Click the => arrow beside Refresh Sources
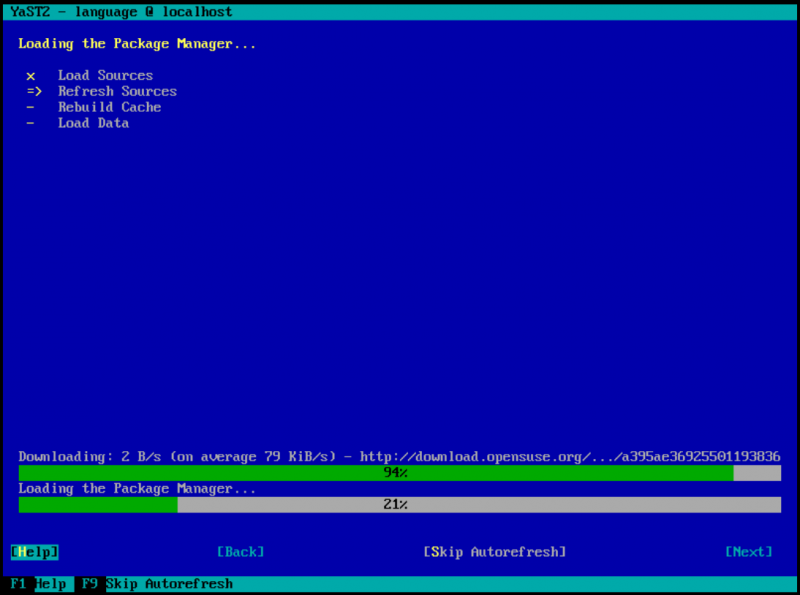Image resolution: width=800 pixels, height=595 pixels. point(34,92)
